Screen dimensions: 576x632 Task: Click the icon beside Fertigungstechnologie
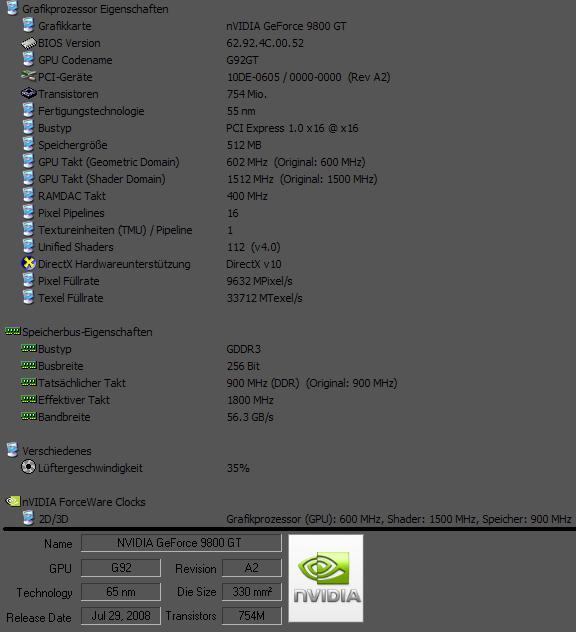click(x=28, y=110)
